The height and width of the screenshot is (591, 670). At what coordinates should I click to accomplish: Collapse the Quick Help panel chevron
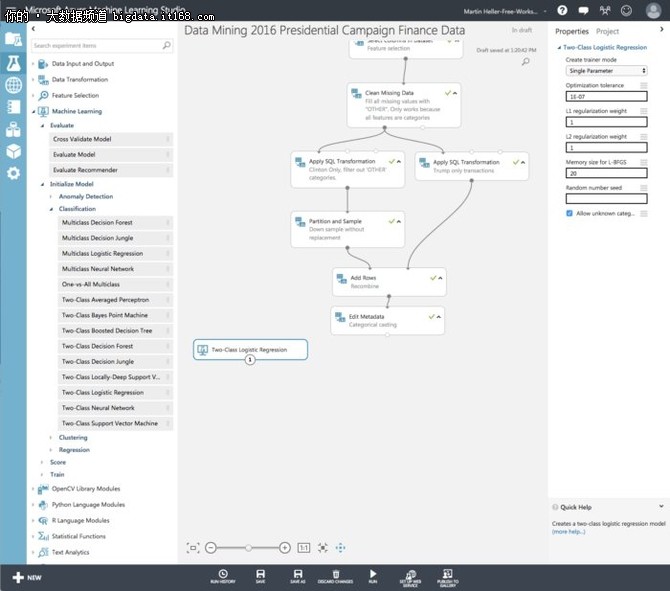coord(661,506)
